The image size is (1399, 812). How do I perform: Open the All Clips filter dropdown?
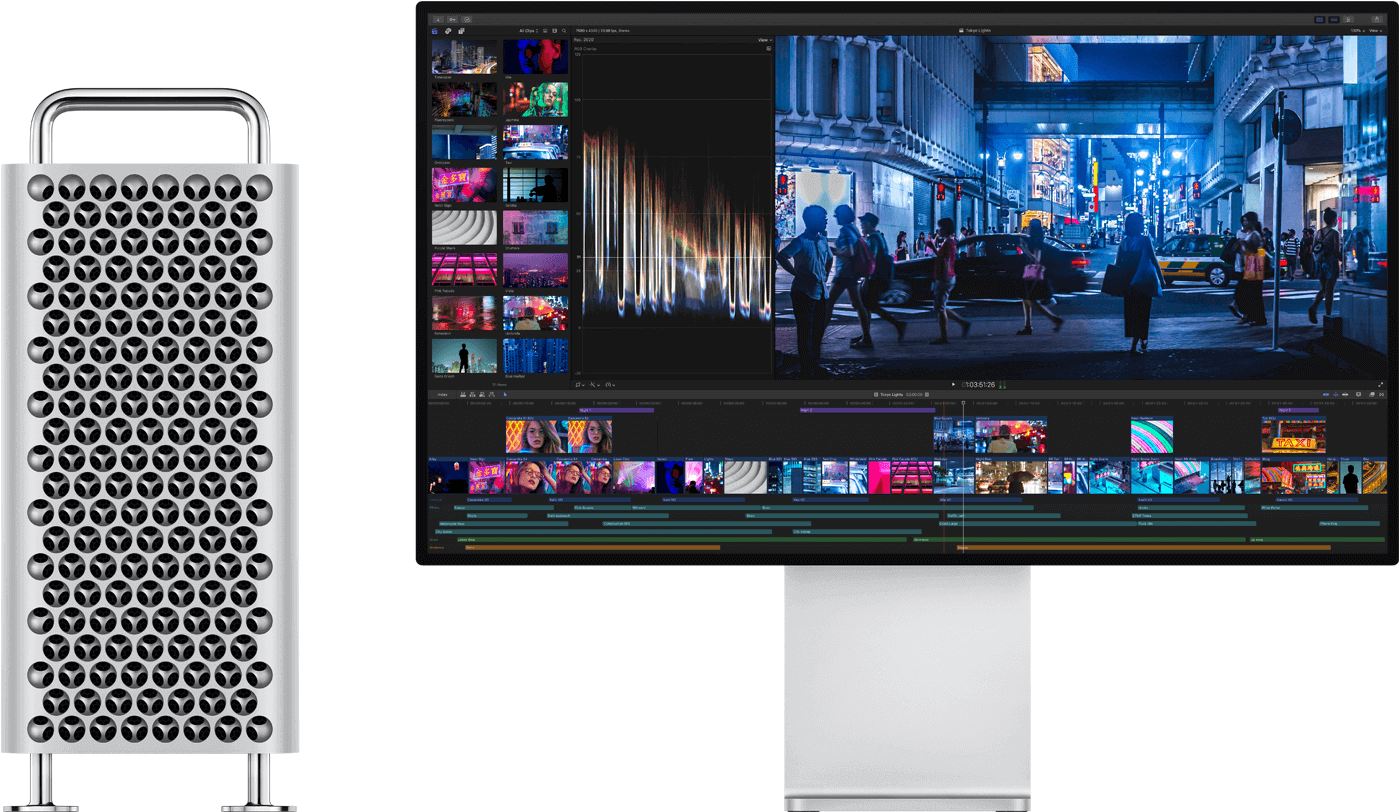click(x=528, y=31)
